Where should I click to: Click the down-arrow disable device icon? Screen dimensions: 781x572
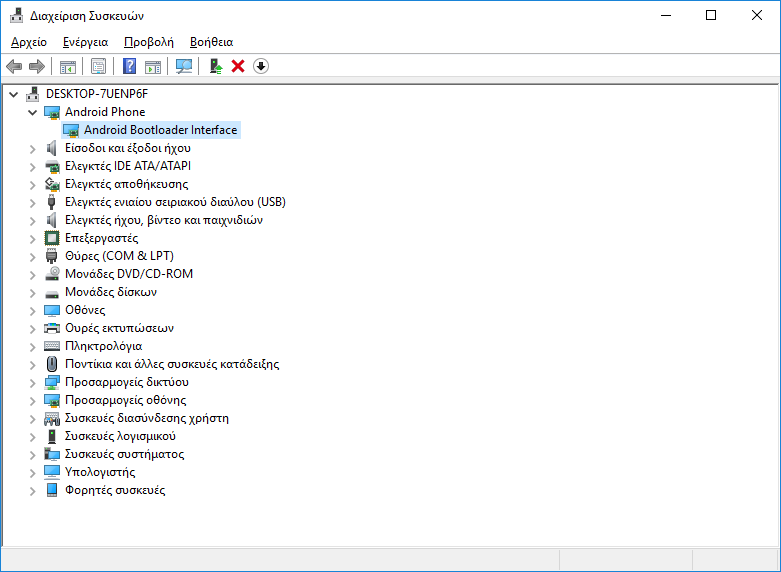click(x=261, y=66)
